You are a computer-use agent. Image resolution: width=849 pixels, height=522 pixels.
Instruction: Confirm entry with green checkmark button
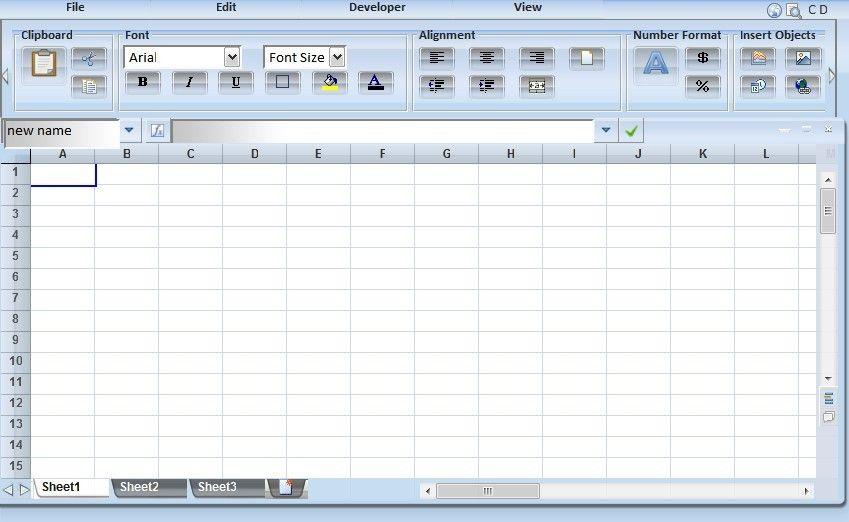(x=631, y=131)
